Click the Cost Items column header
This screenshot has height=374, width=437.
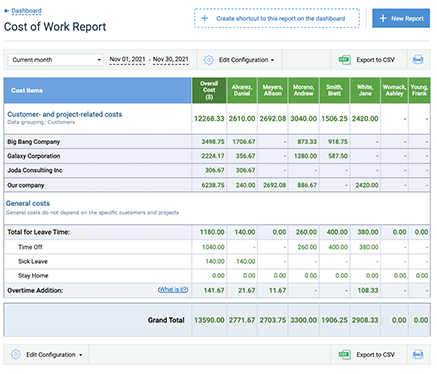pos(98,90)
